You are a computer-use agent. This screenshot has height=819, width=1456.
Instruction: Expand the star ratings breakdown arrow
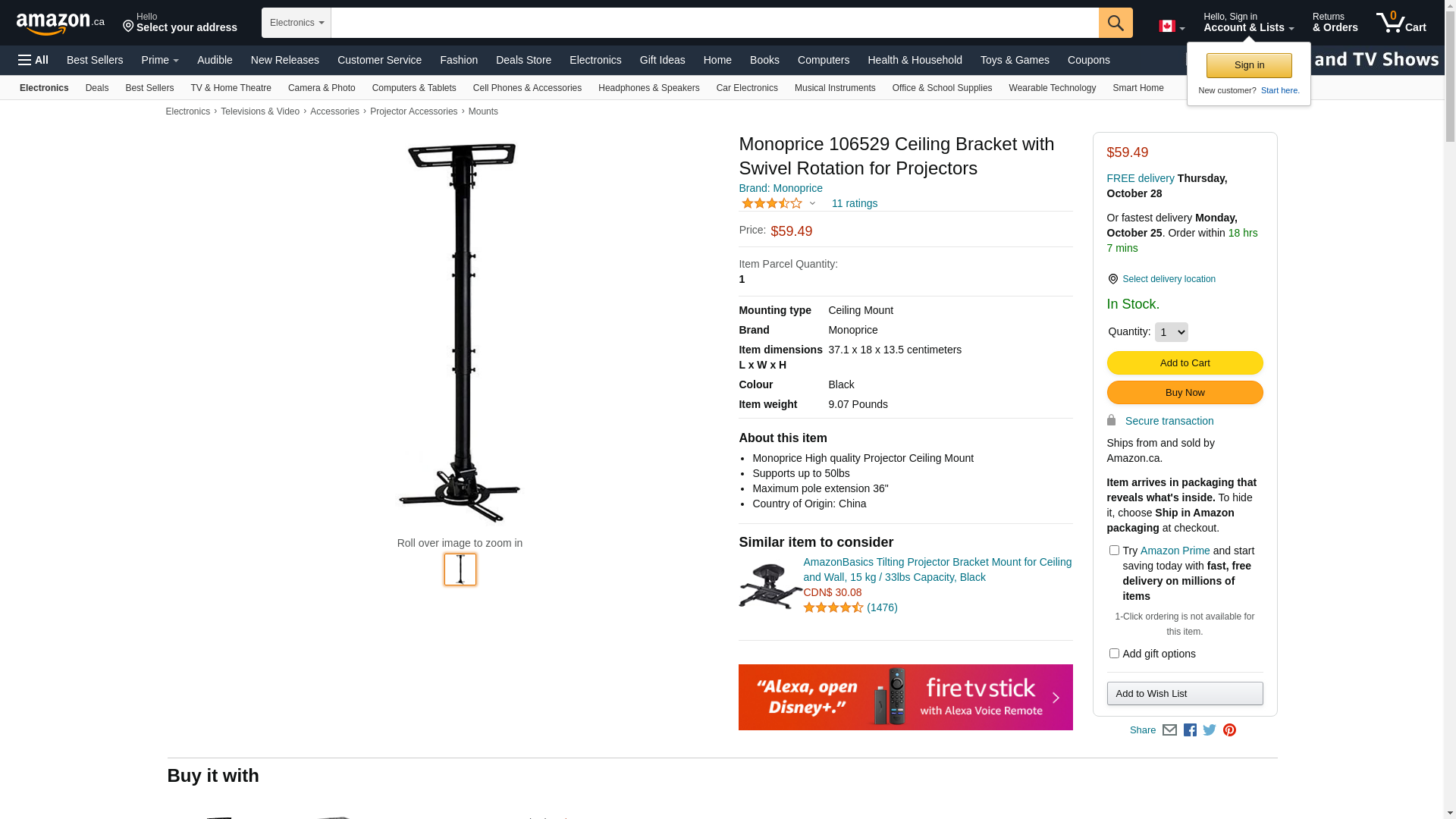coord(812,203)
